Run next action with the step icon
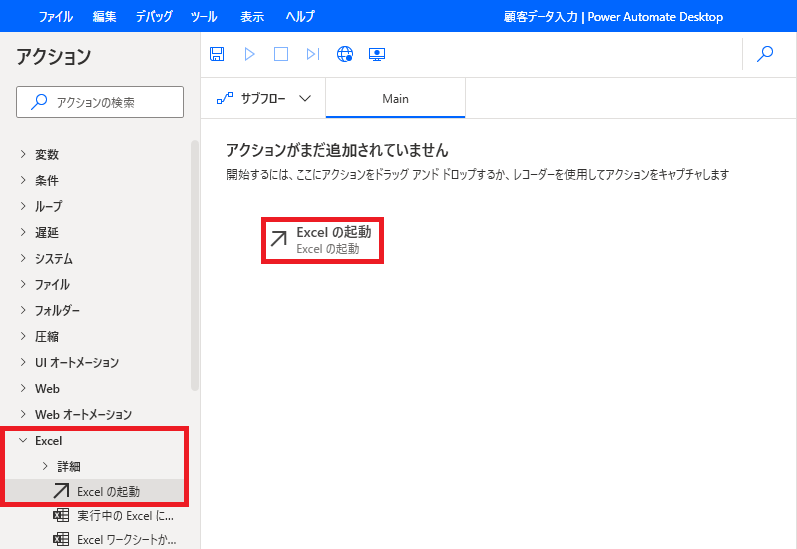Viewport: 797px width, 549px height. pos(313,54)
